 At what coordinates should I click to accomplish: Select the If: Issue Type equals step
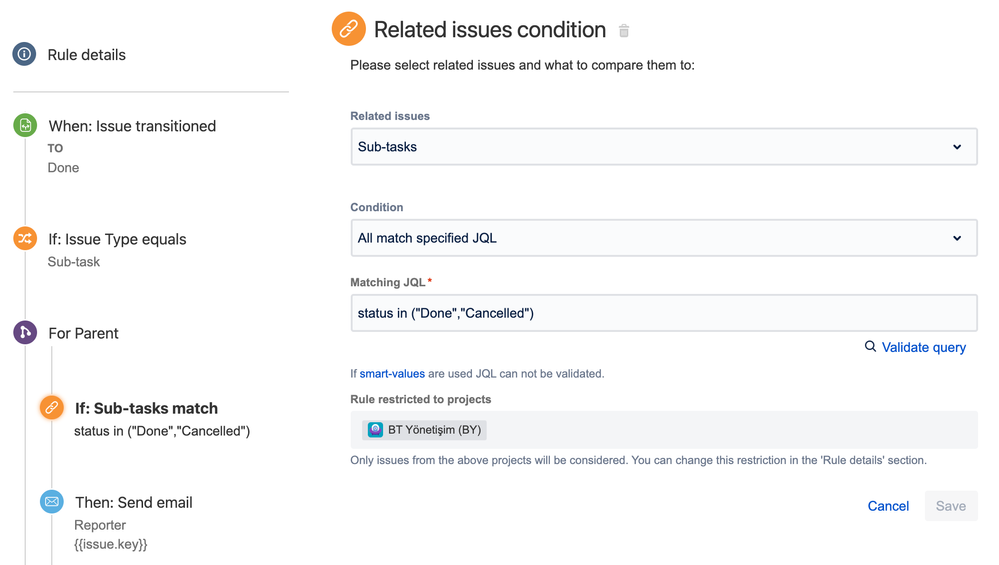[117, 239]
